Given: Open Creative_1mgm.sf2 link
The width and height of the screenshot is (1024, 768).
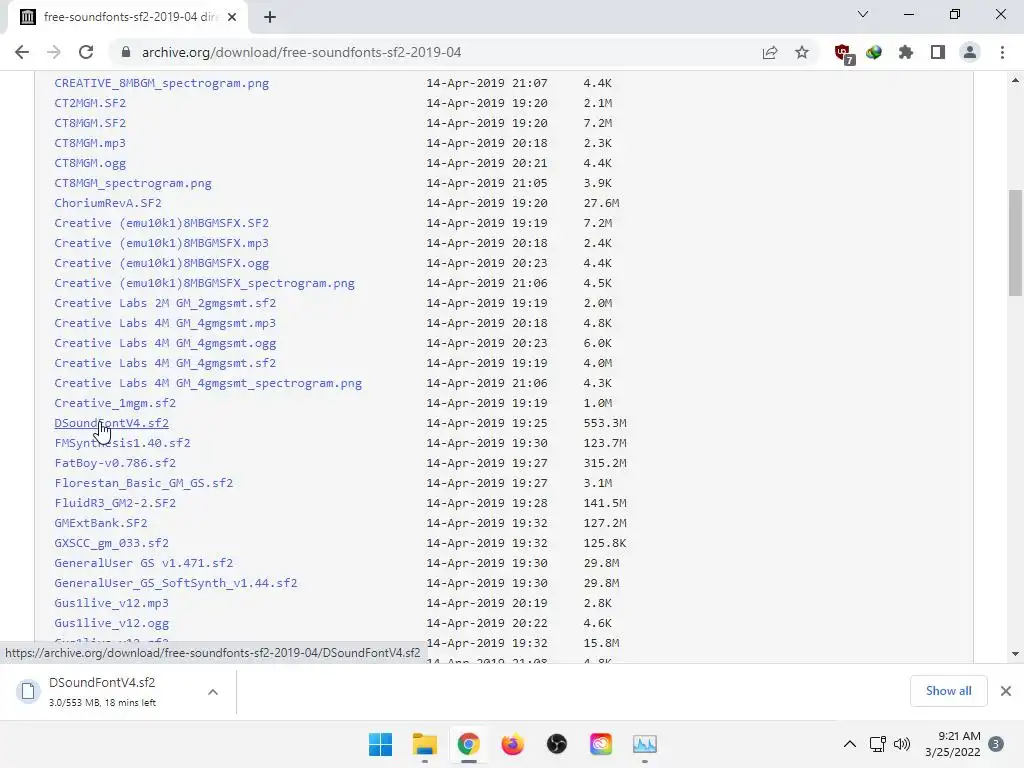Looking at the screenshot, I should pos(115,403).
